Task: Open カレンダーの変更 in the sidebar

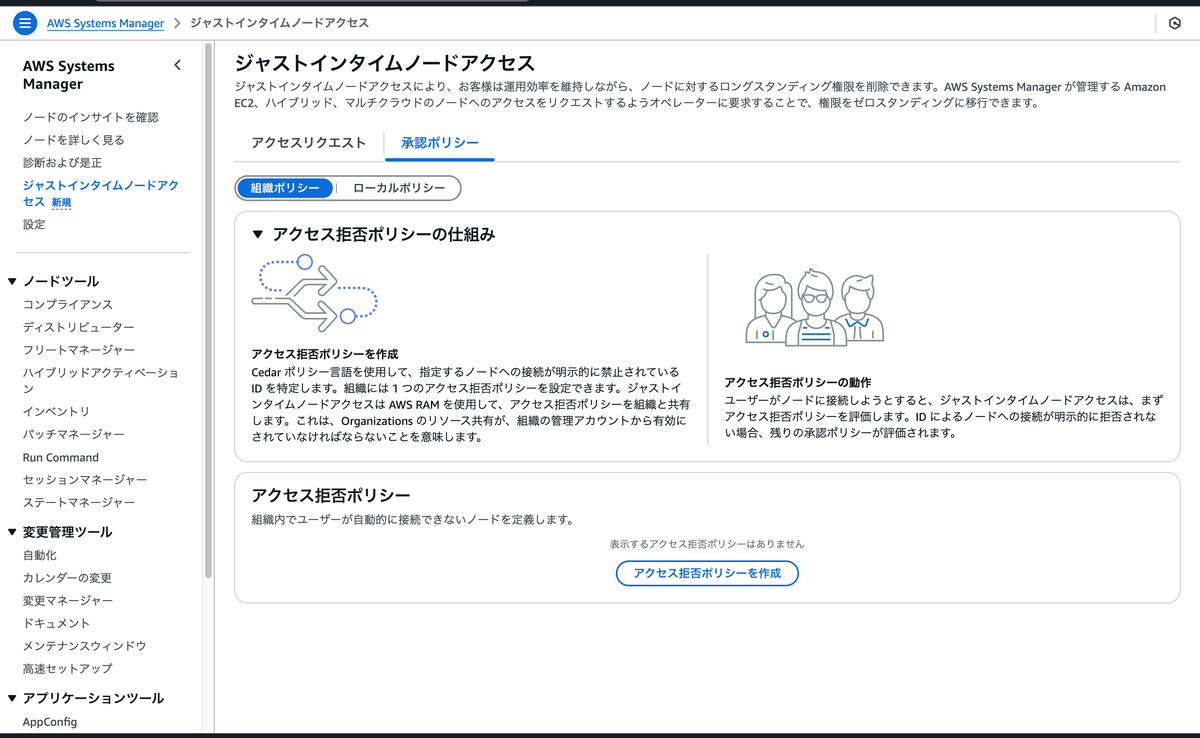Action: pyautogui.click(x=68, y=578)
